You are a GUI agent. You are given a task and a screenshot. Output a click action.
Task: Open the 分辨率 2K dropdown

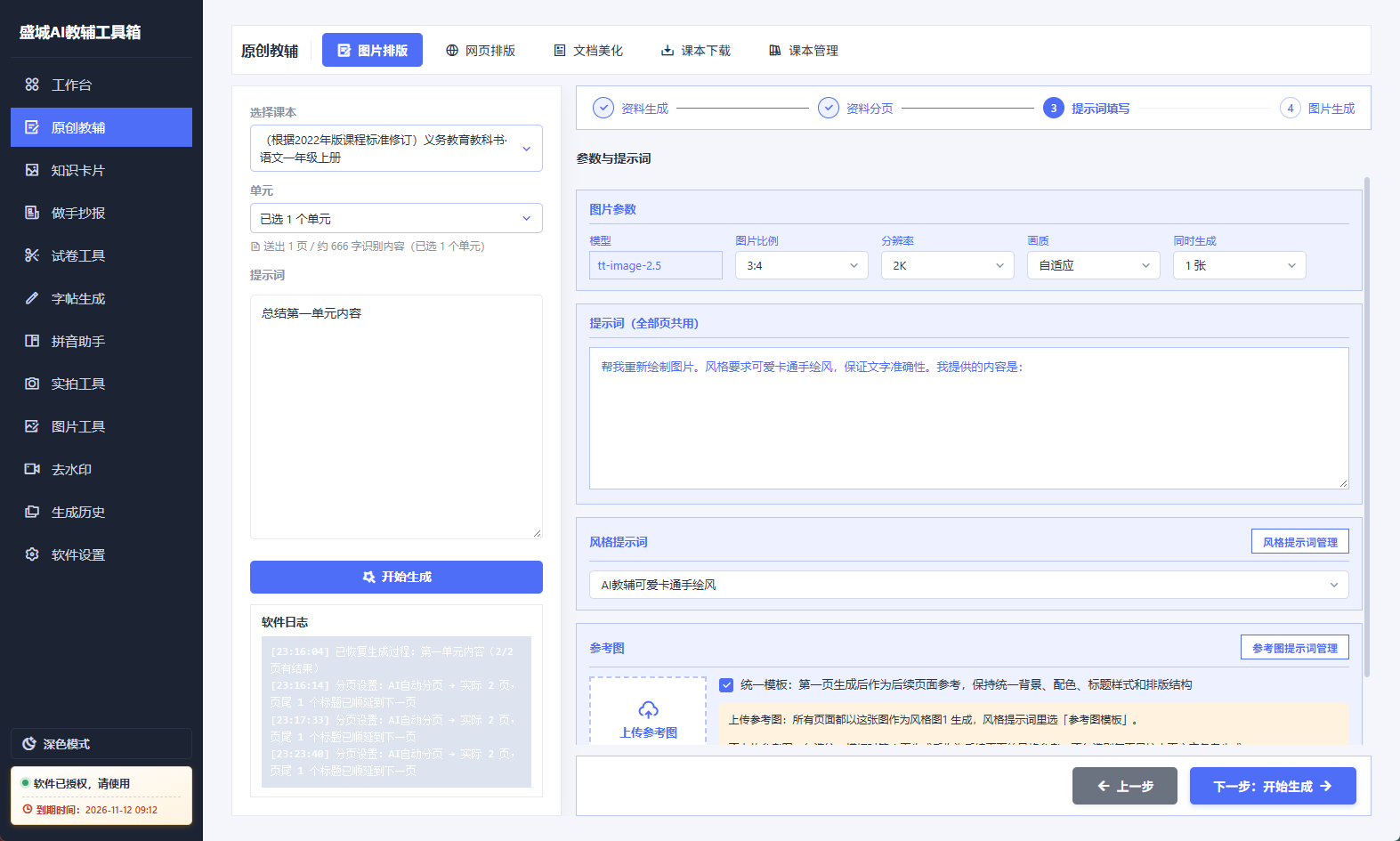[x=948, y=265]
